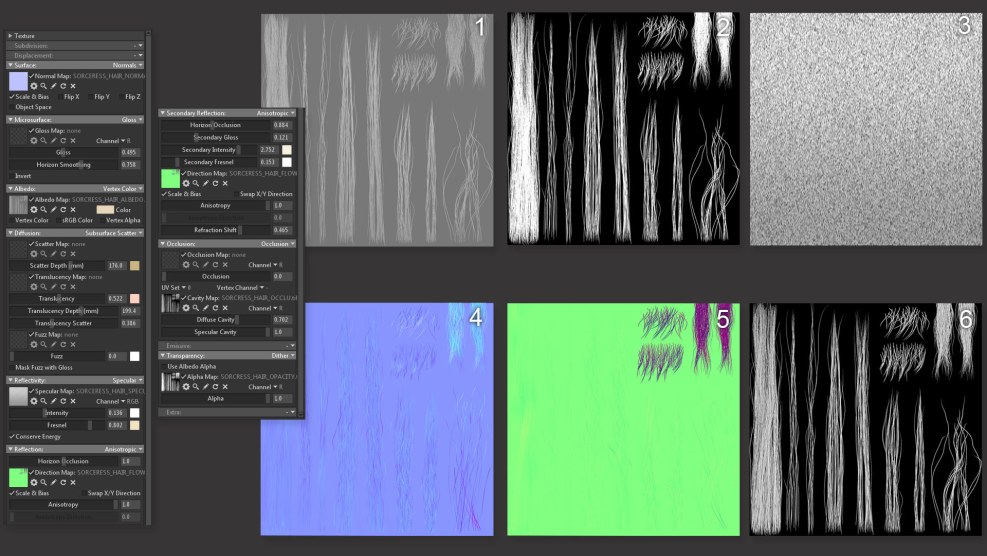Image resolution: width=987 pixels, height=556 pixels.
Task: Click pencil edit icon under the Gloss Map
Action: pyautogui.click(x=53, y=140)
